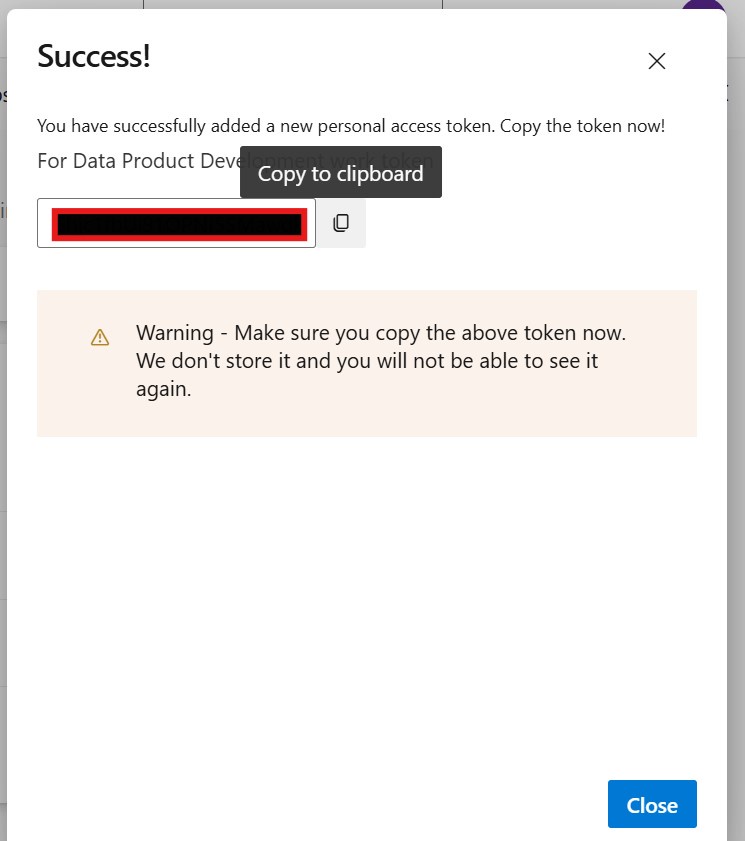This screenshot has height=841, width=745.
Task: Click the Success! dialog title
Action: click(93, 56)
